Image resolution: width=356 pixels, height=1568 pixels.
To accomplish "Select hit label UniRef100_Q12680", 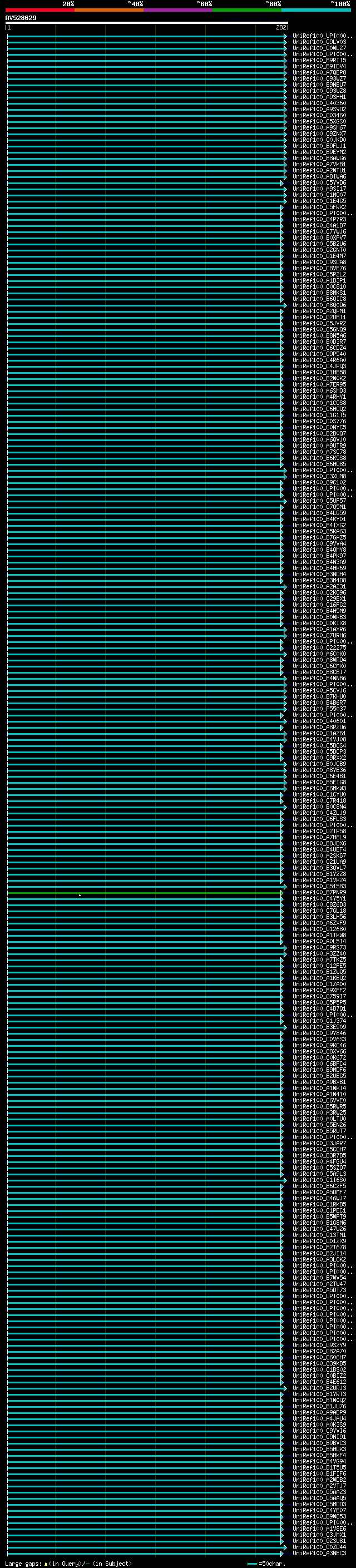I will pyautogui.click(x=319, y=929).
